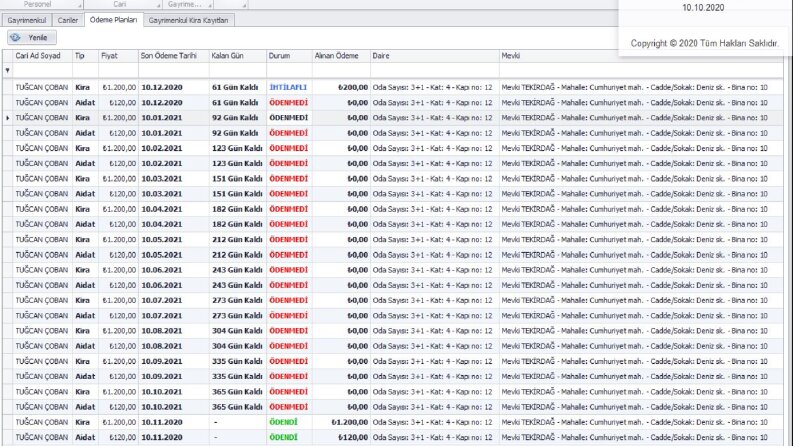793x446 pixels.
Task: Click the current row indicator arrow
Action: 8,118
